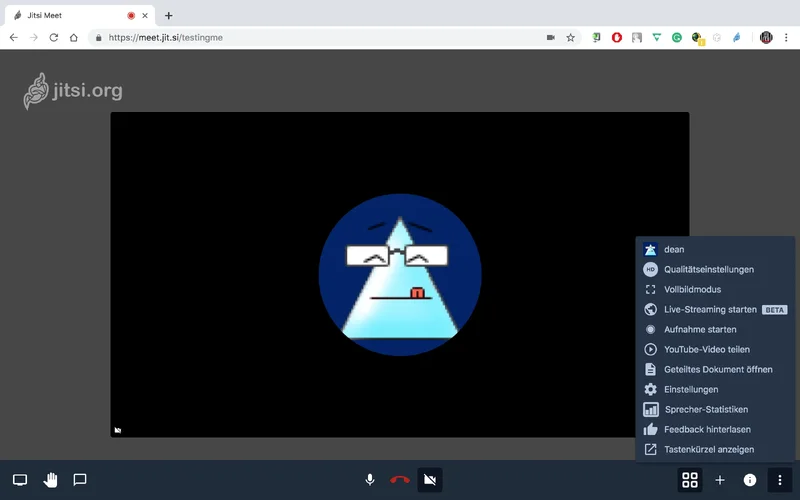Click the plus invite icon in toolbar
The height and width of the screenshot is (500, 800).
tap(720, 480)
